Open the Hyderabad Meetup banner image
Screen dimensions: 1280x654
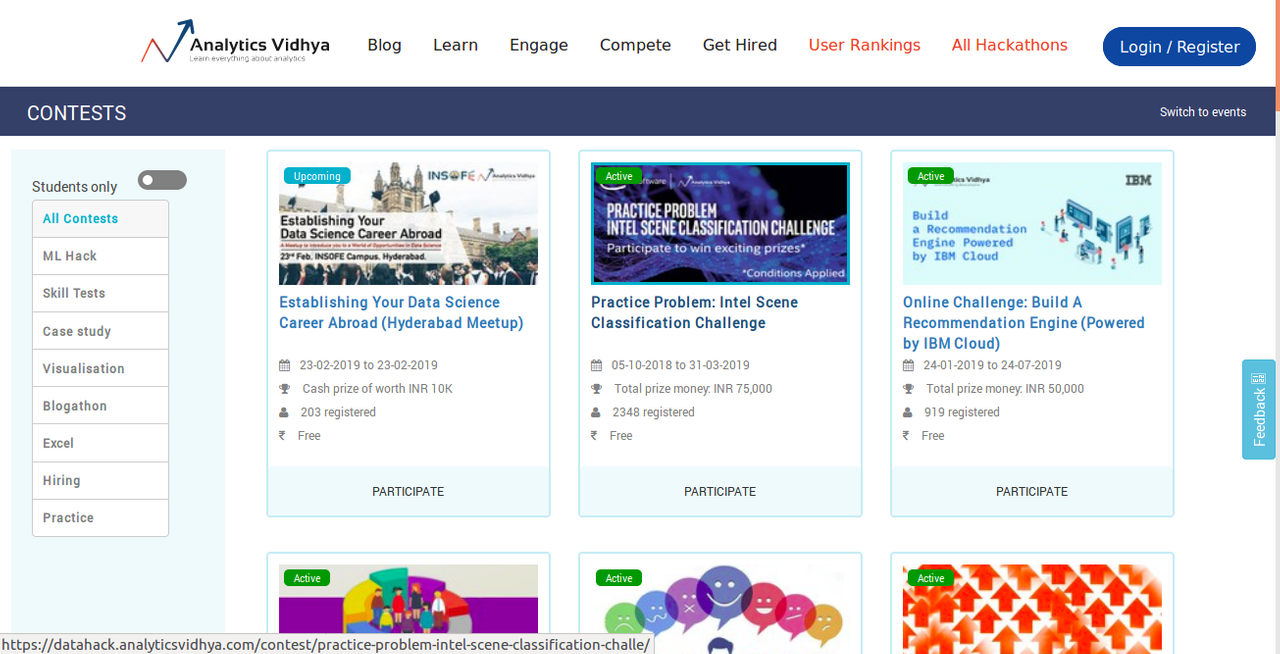[408, 224]
